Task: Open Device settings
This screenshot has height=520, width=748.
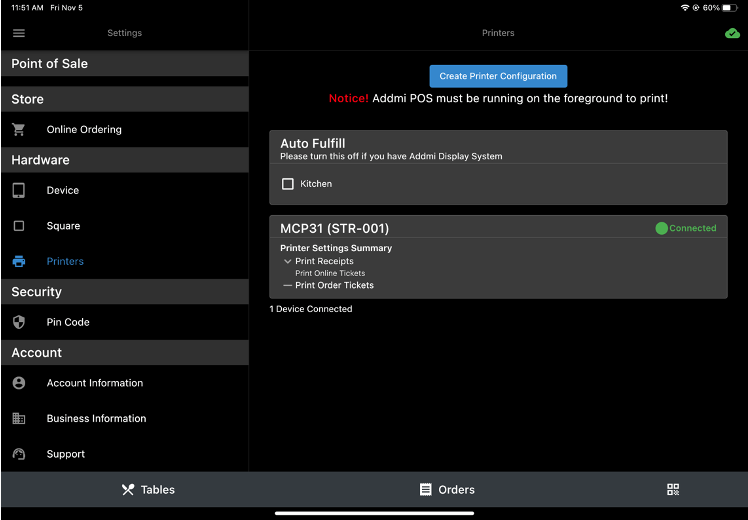Action: [x=125, y=190]
